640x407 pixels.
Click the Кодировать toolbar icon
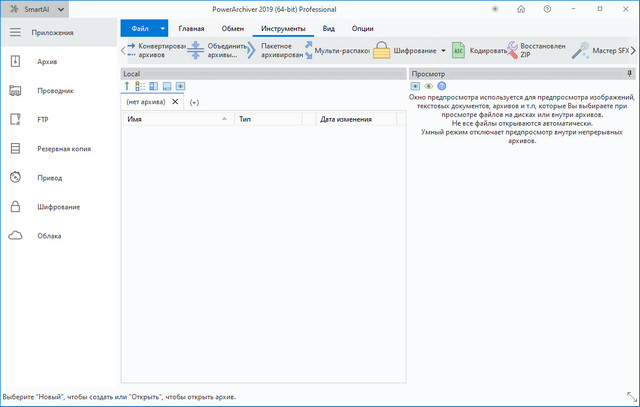[458, 50]
